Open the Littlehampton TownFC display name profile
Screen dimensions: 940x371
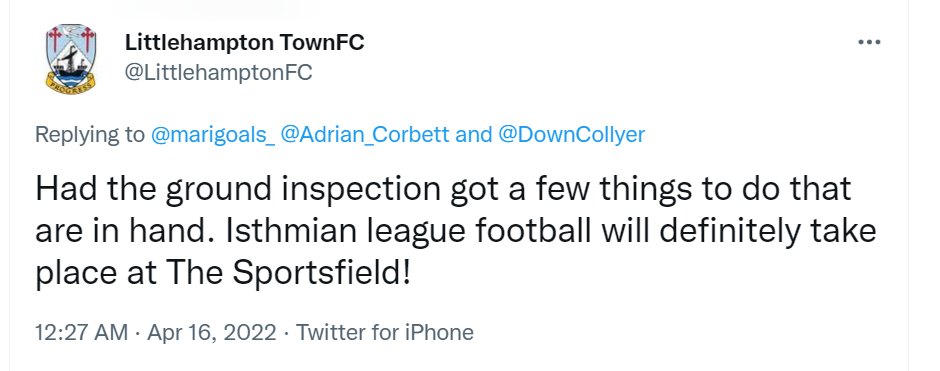pos(245,43)
